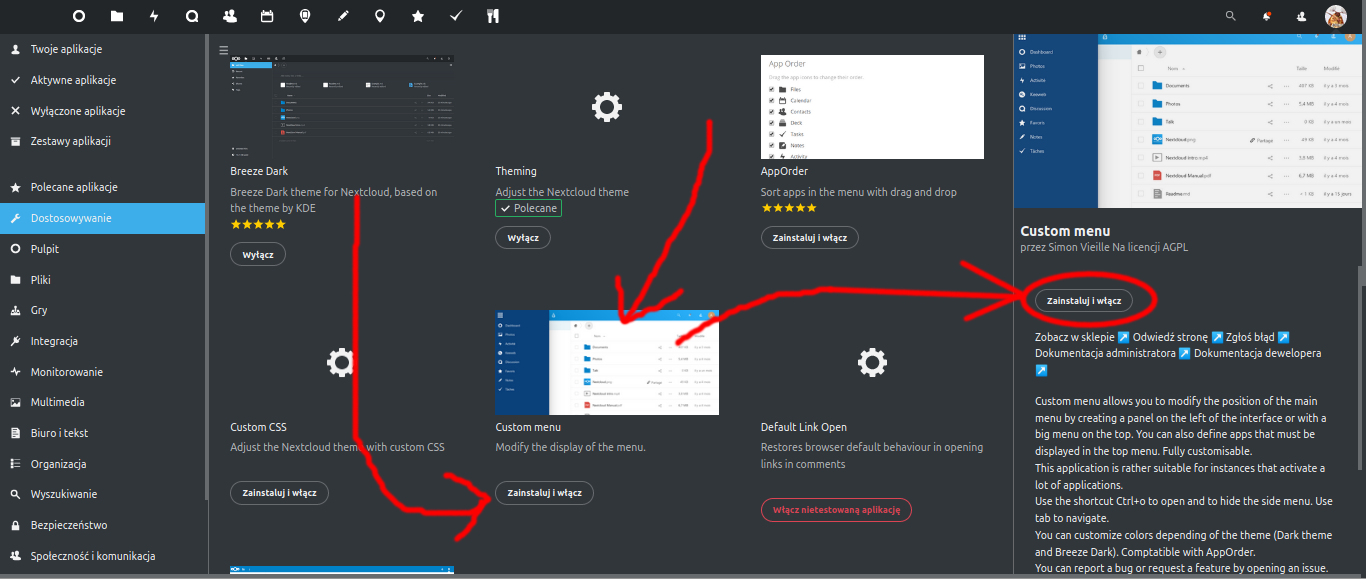Open the 'Pliki' category

click(102, 280)
